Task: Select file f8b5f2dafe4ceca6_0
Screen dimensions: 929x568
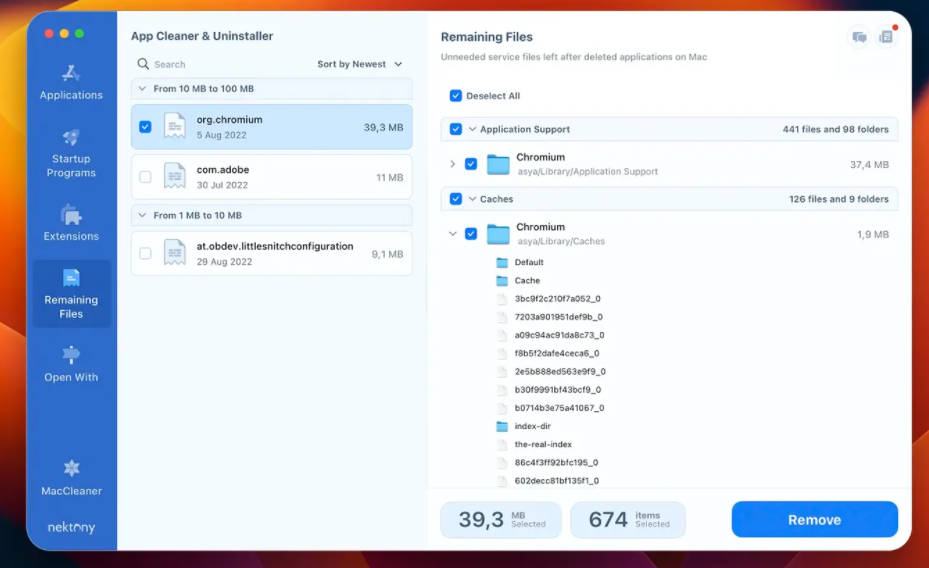Action: click(557, 354)
